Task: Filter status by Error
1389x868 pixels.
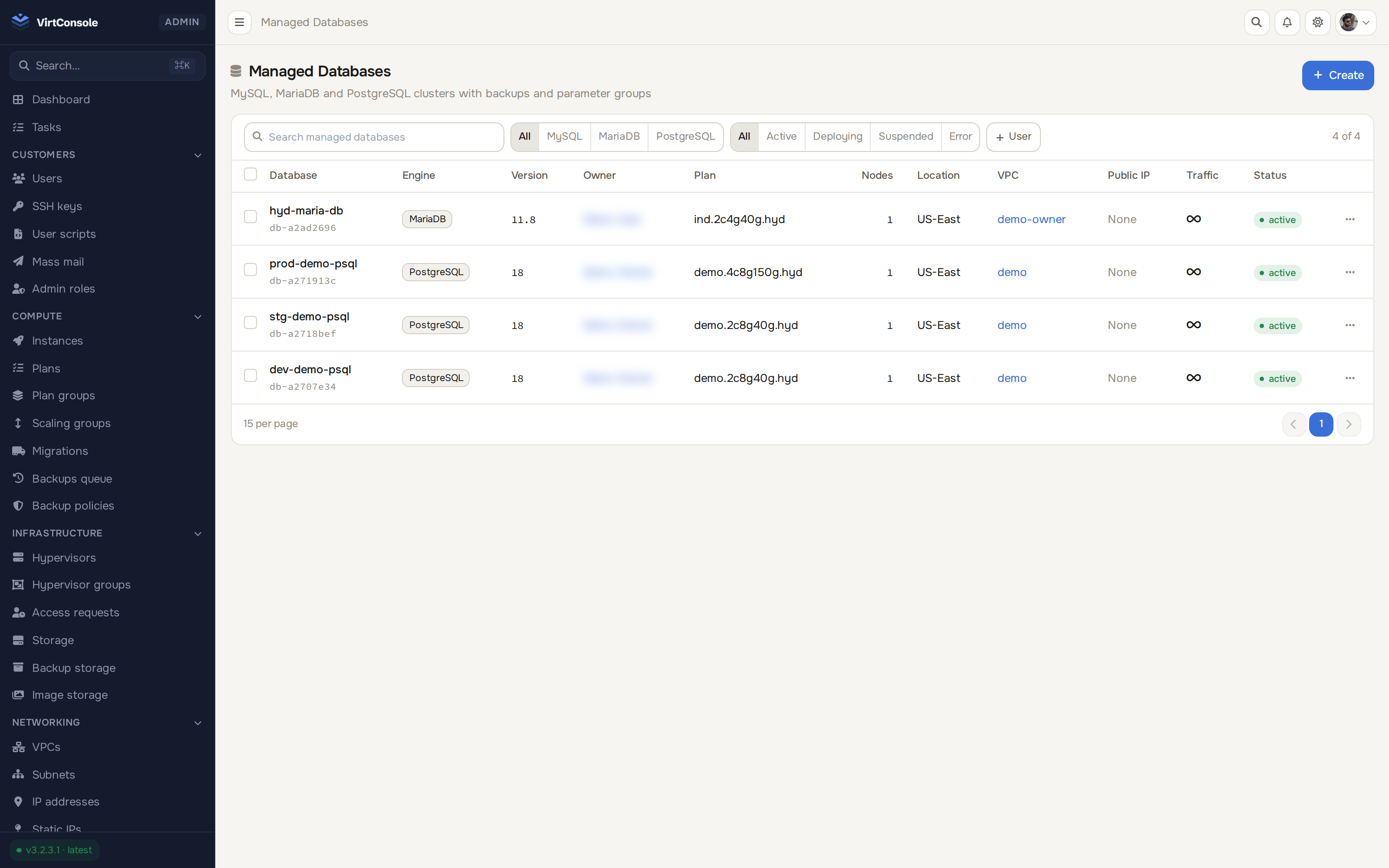Action: pos(960,137)
